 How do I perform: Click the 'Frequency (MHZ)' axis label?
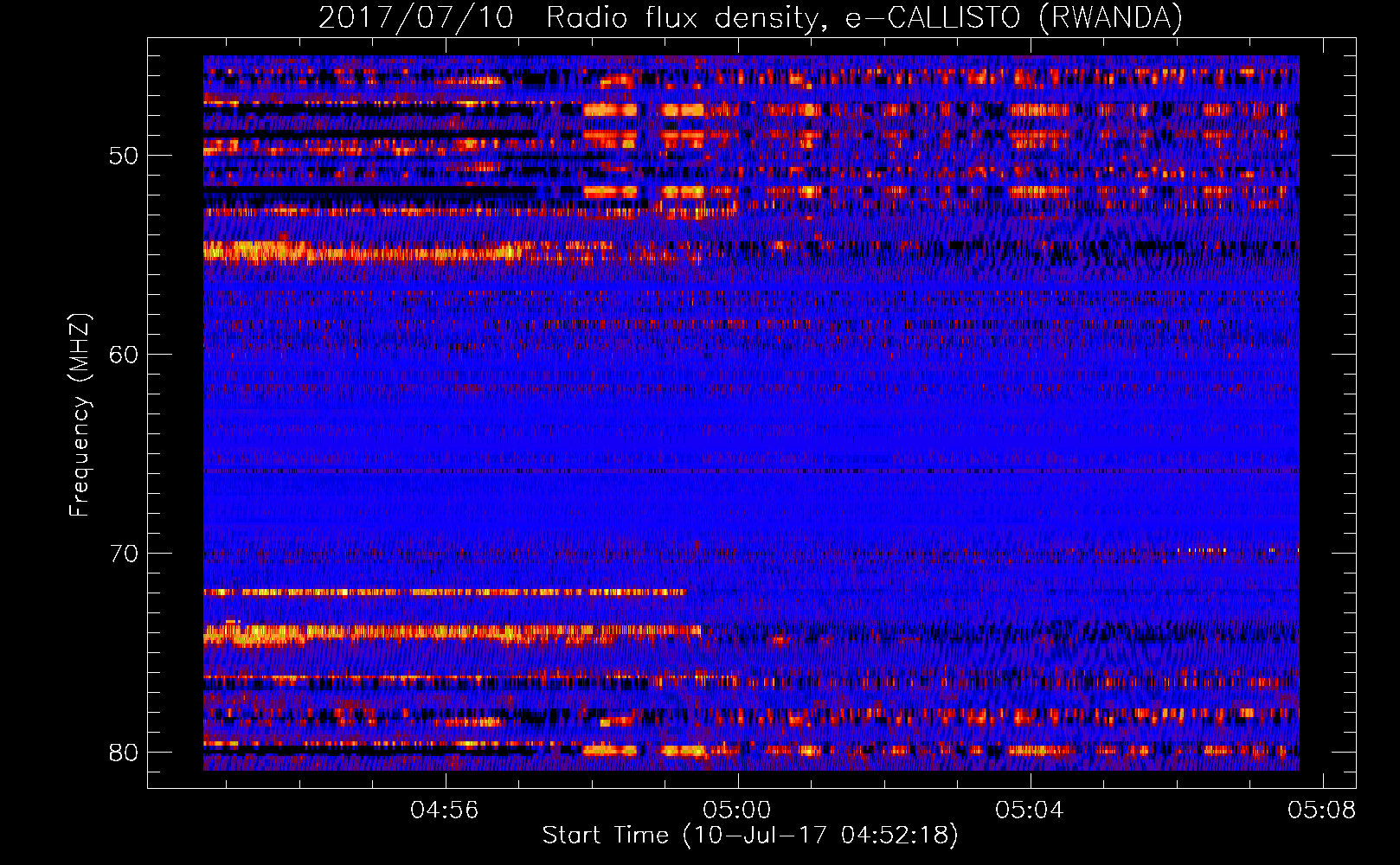79,415
